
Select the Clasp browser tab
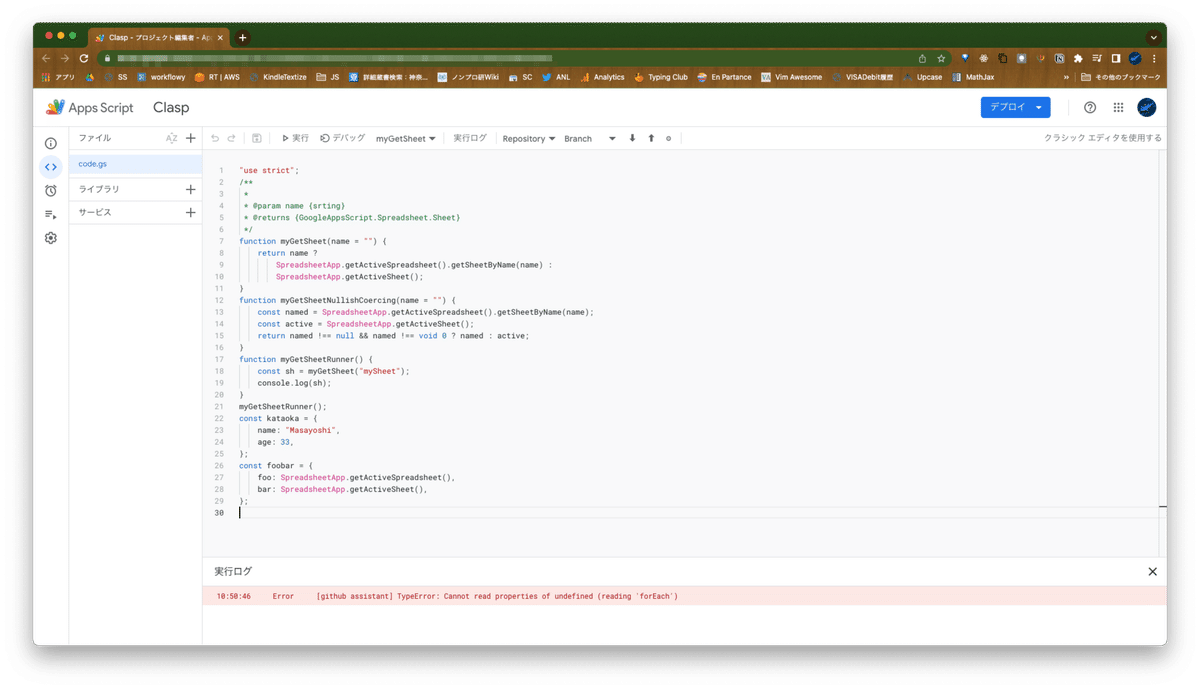coord(159,37)
